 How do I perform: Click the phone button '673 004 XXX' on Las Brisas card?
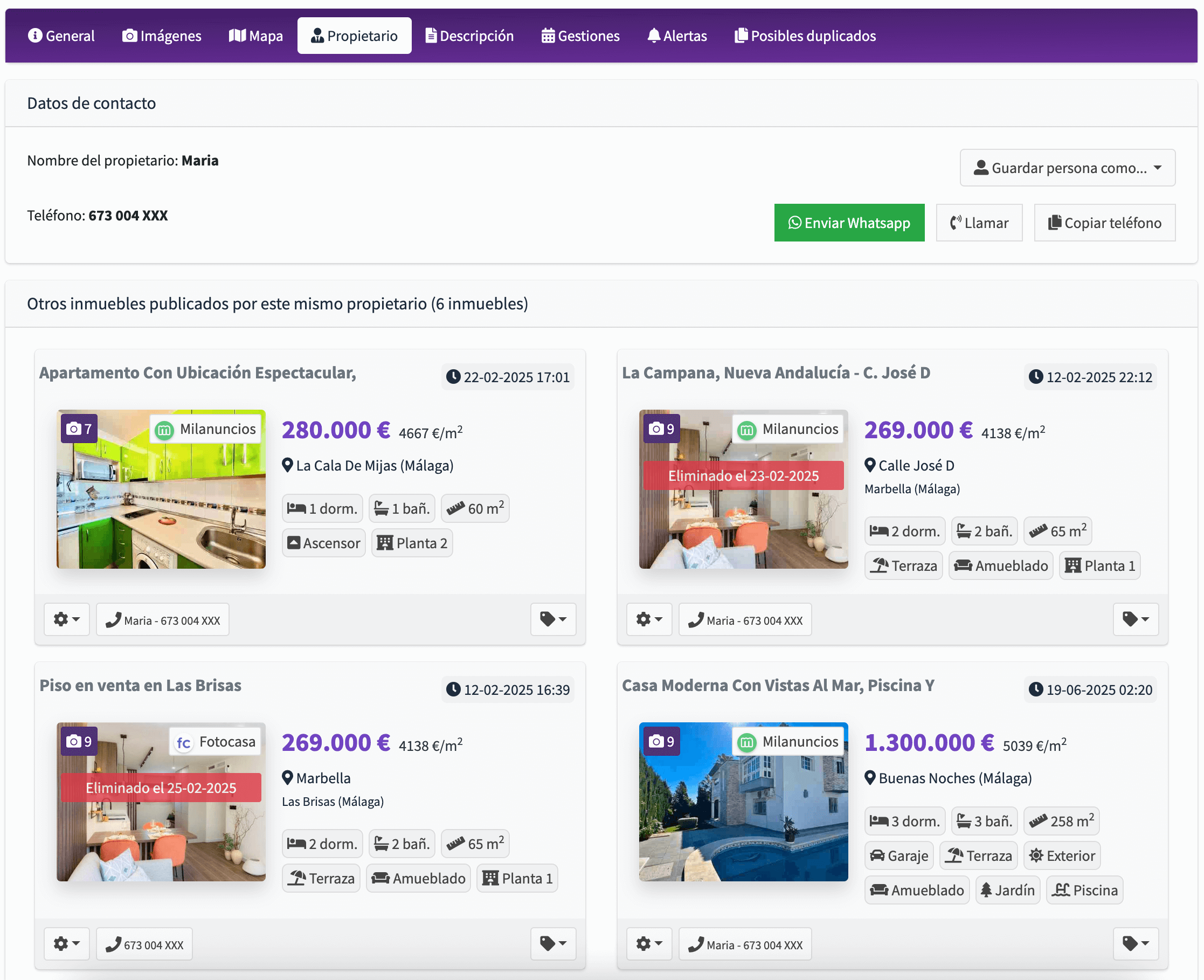[x=144, y=944]
